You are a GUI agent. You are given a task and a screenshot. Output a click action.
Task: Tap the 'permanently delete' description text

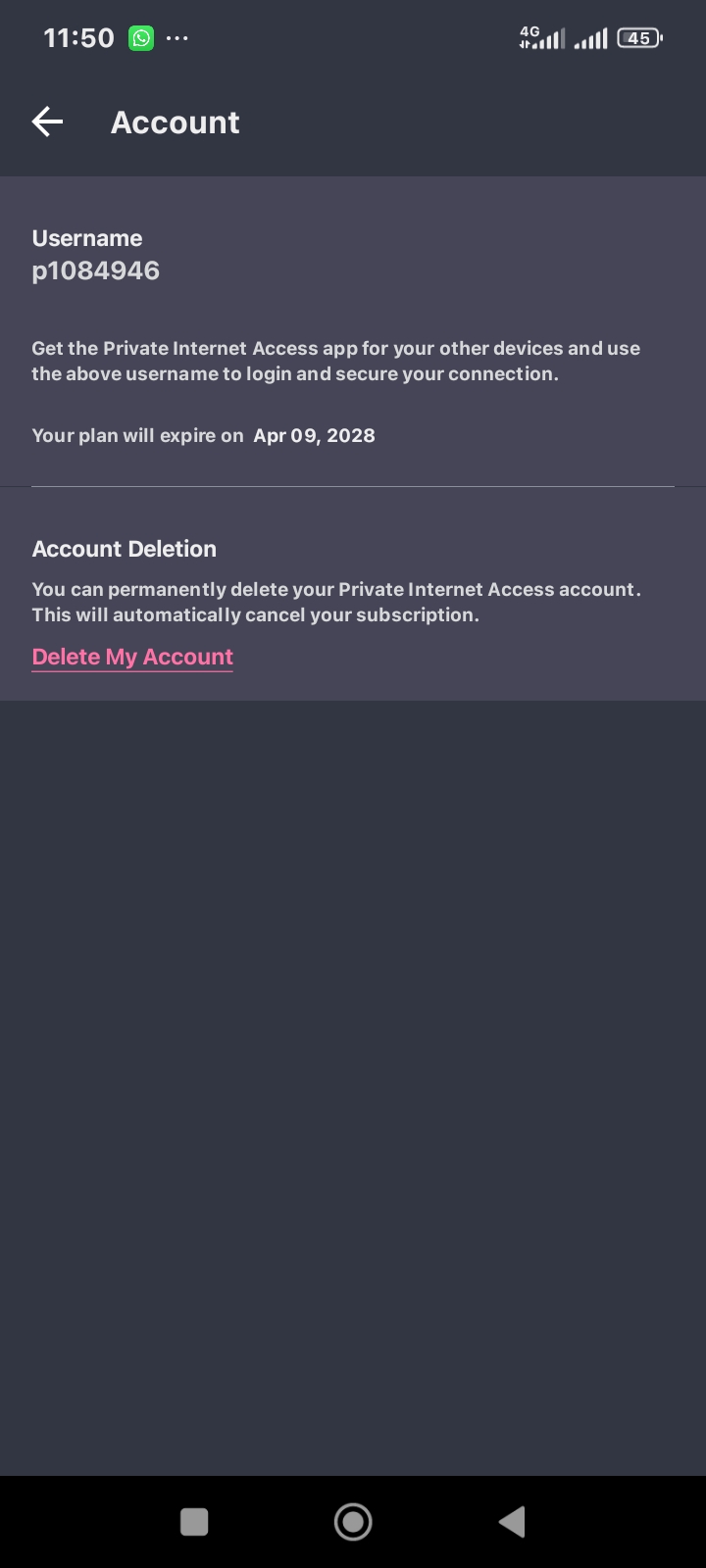coord(336,602)
